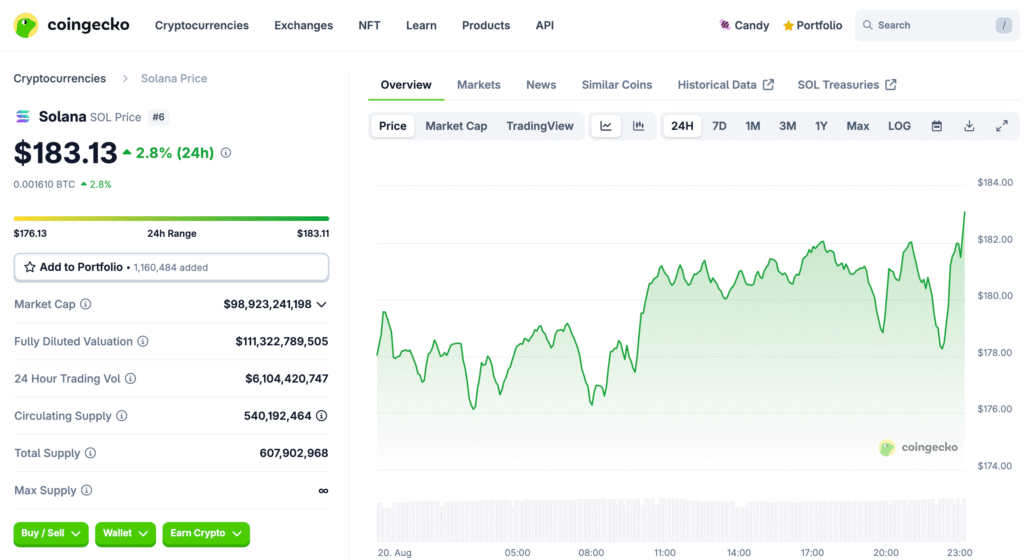Click the price line at chart's latest peak
Screen dimensions: 1024x560
coord(964,213)
